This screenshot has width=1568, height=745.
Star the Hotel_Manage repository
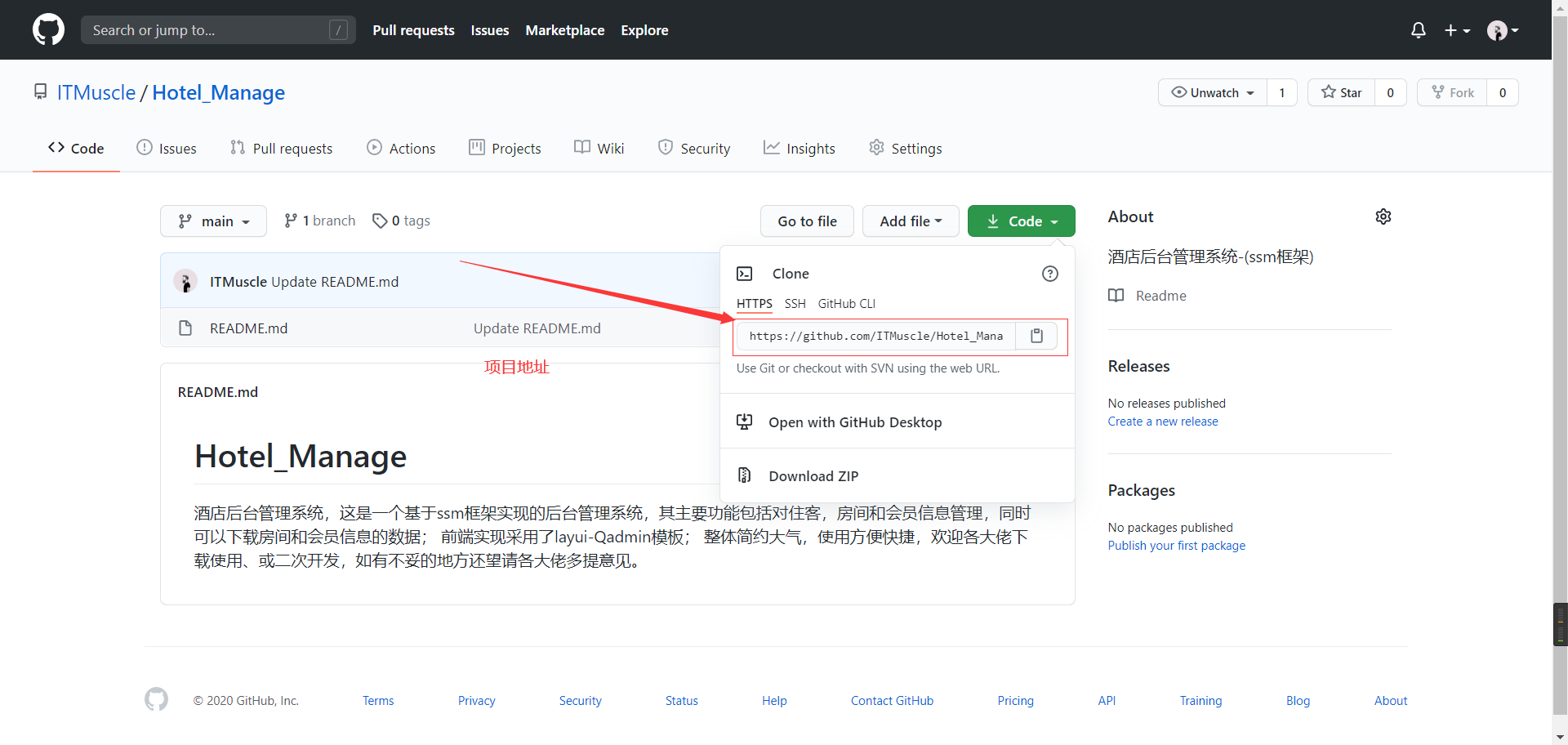(x=1342, y=92)
